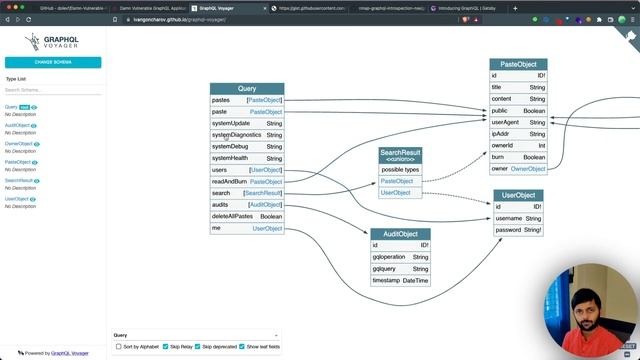640x360 pixels.
Task: Open a new browser tab with plus
Action: (515, 8)
